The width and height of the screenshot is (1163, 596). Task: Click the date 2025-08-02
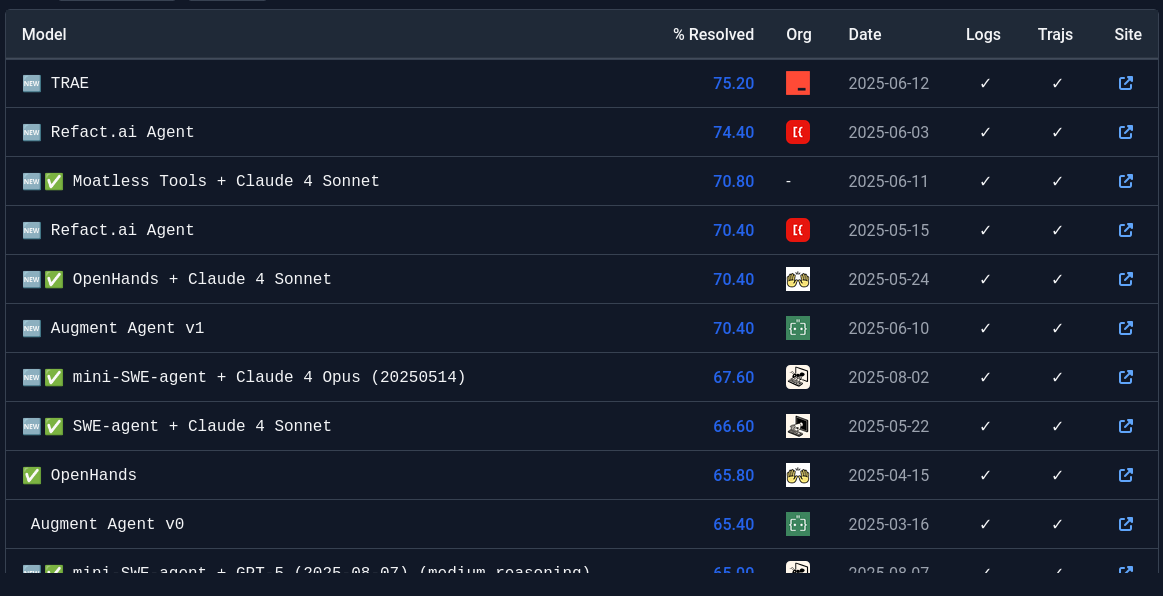889,377
